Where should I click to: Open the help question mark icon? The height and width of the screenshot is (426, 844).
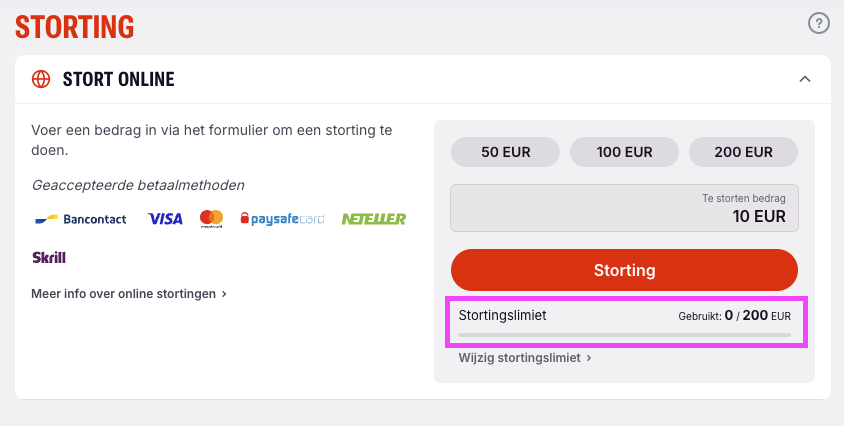tap(819, 24)
